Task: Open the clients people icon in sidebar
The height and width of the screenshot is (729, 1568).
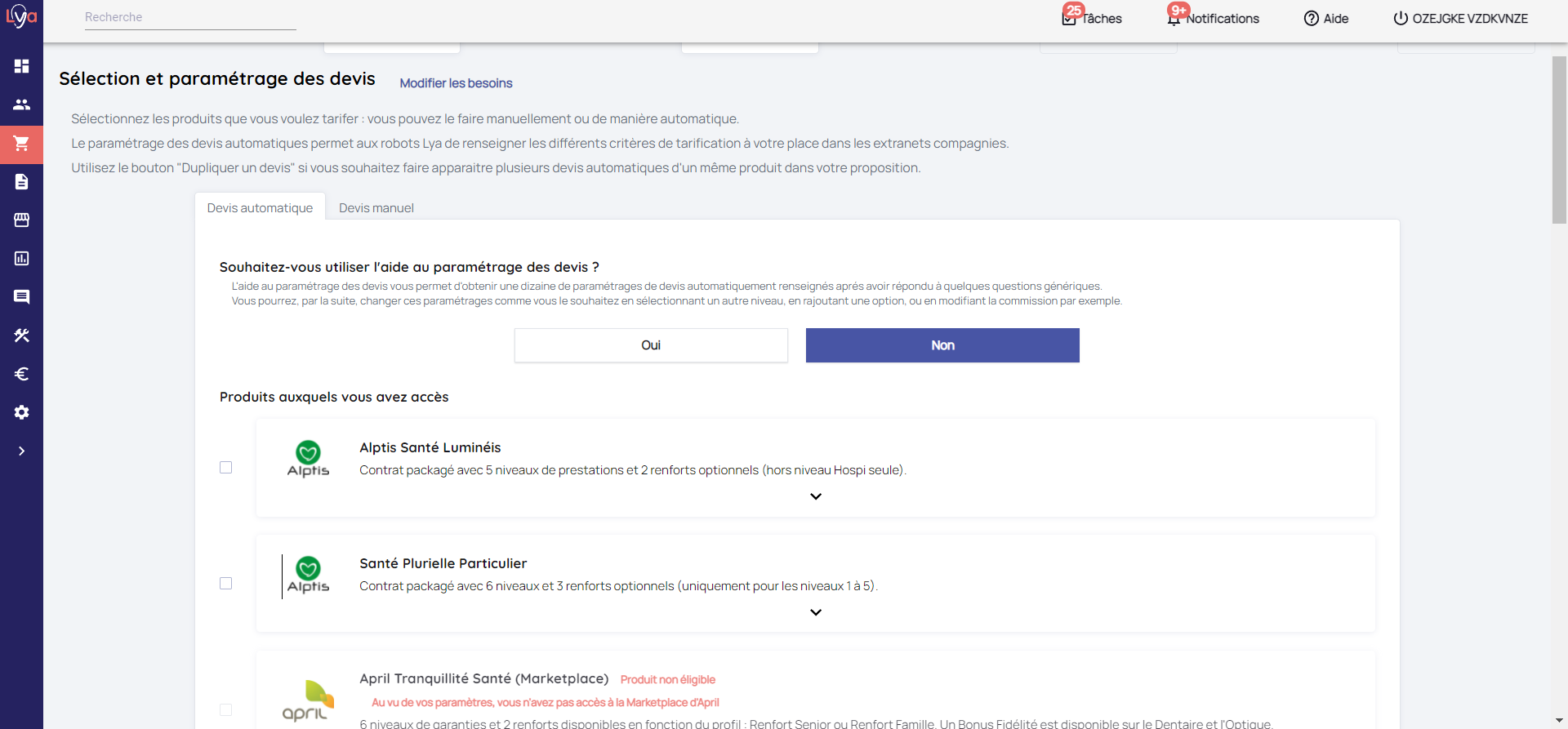Action: (x=21, y=104)
